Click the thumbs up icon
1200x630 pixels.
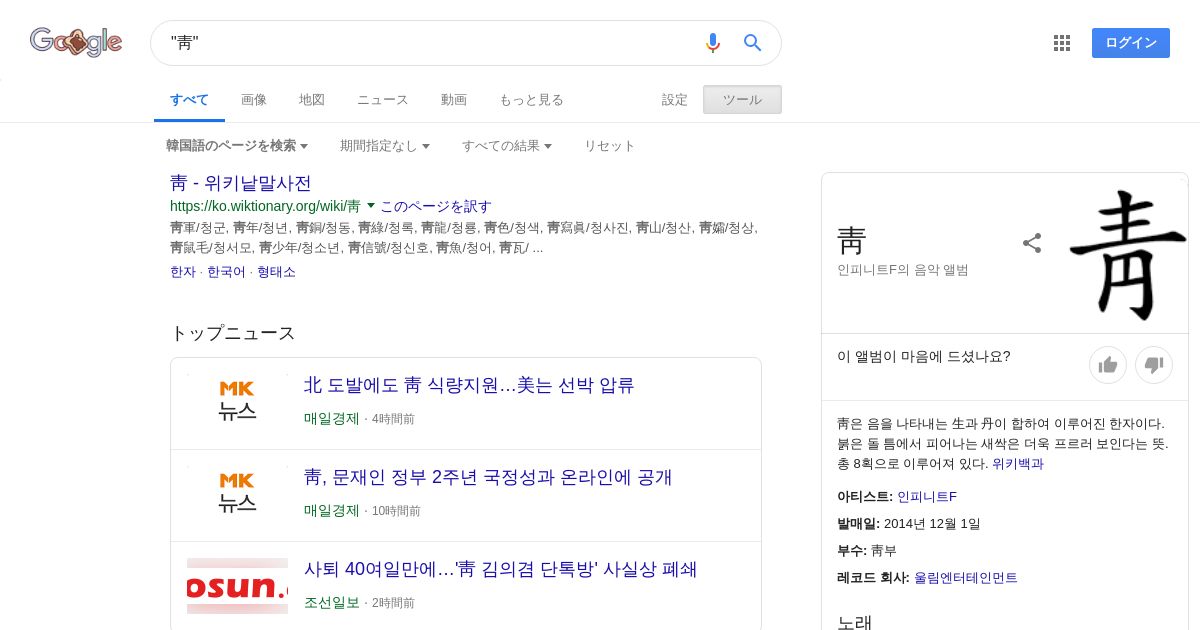[x=1108, y=365]
